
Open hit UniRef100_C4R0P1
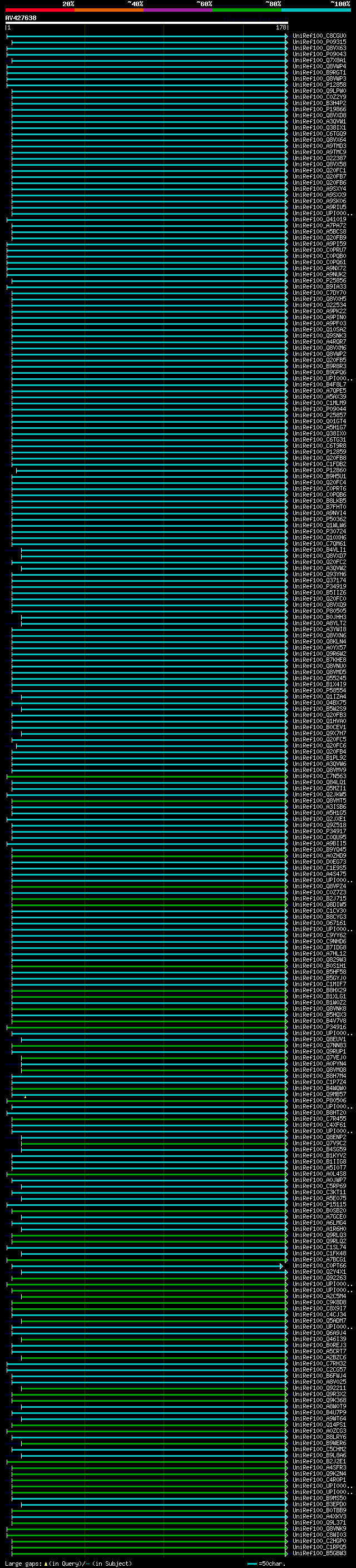[319, 1480]
